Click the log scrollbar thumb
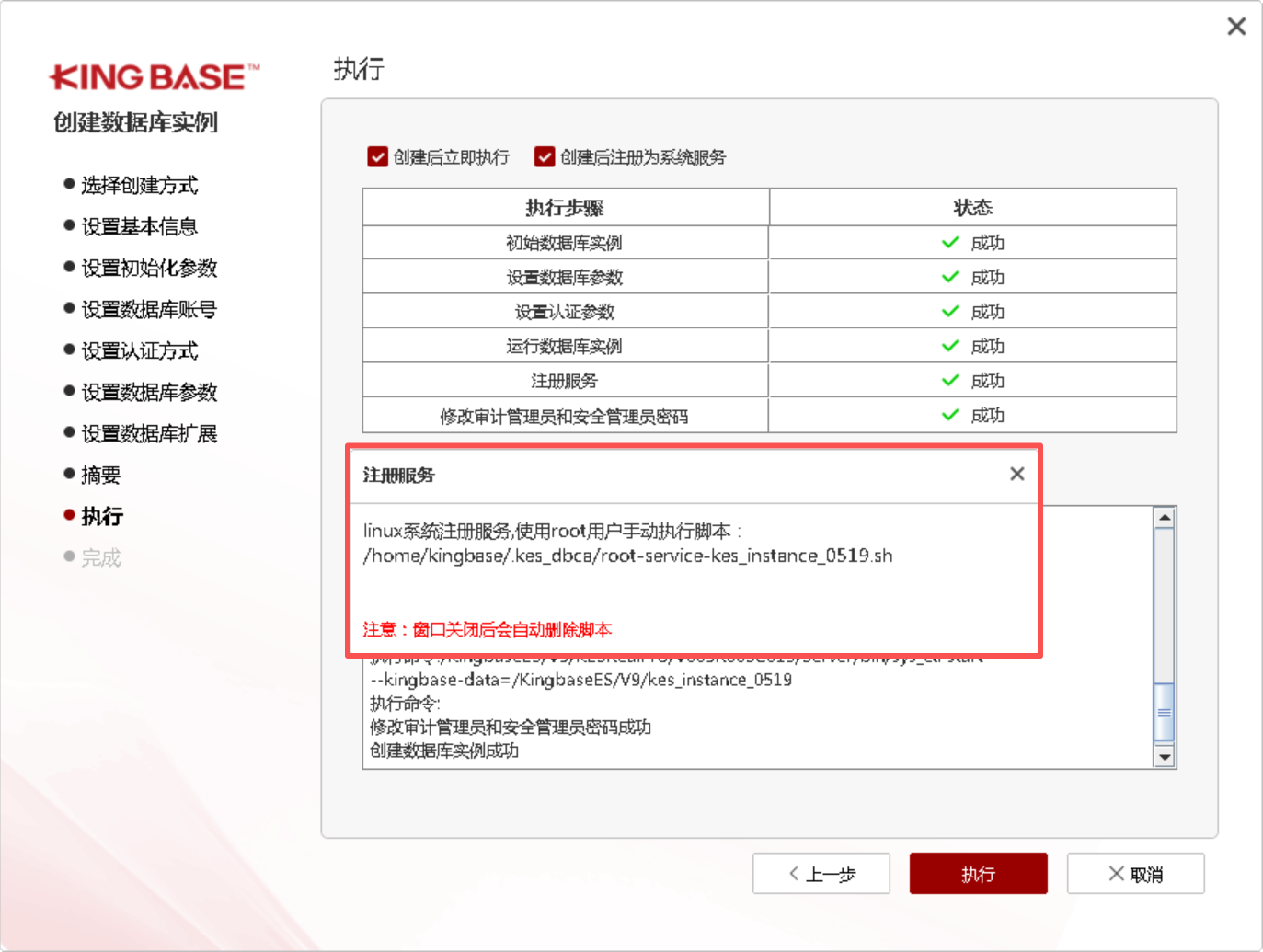 [1165, 711]
